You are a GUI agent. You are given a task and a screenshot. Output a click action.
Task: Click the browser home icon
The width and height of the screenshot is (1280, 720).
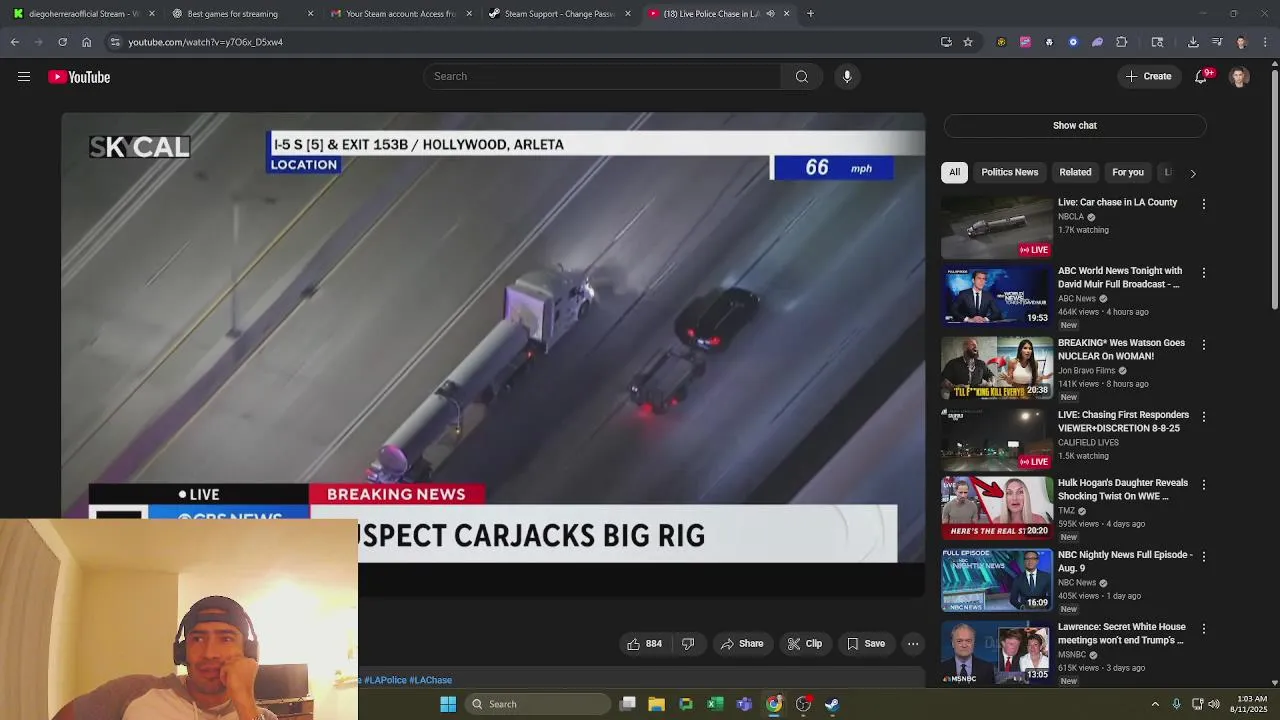coord(86,42)
